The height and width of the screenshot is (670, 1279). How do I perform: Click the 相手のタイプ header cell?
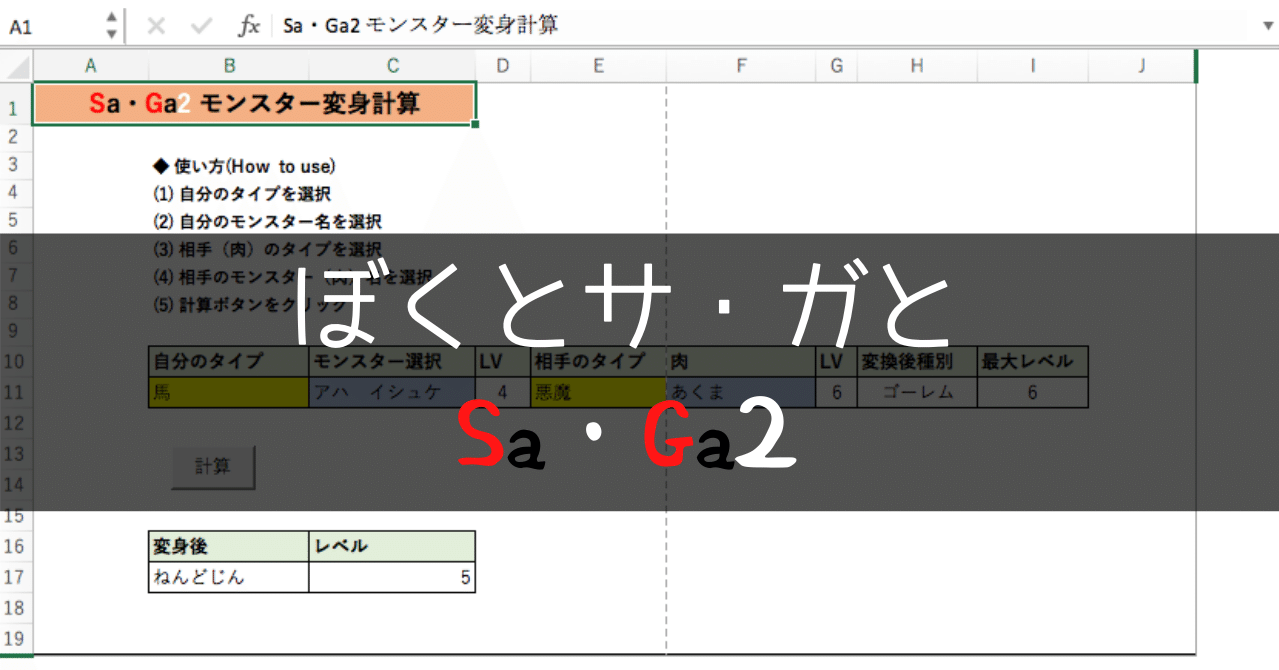[x=598, y=361]
